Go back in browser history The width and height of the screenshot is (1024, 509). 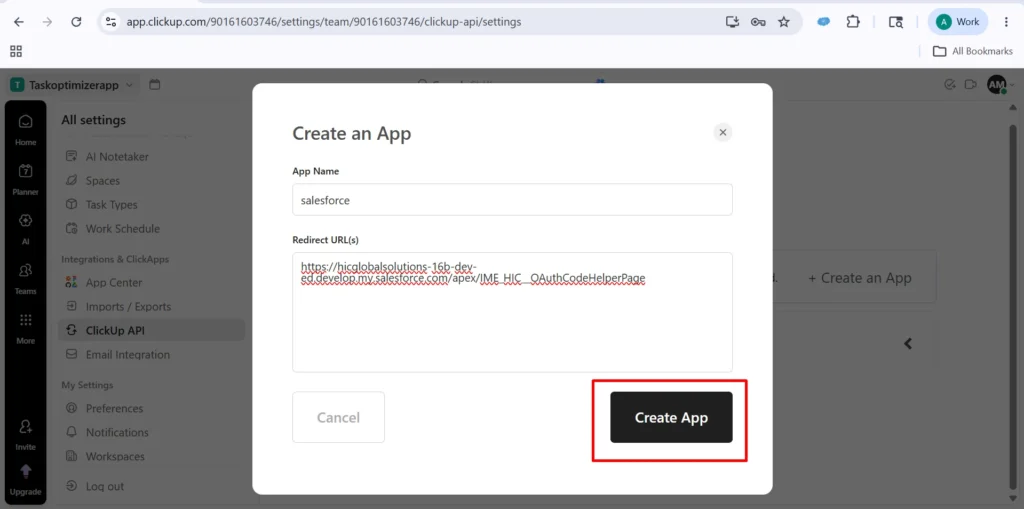[x=18, y=22]
